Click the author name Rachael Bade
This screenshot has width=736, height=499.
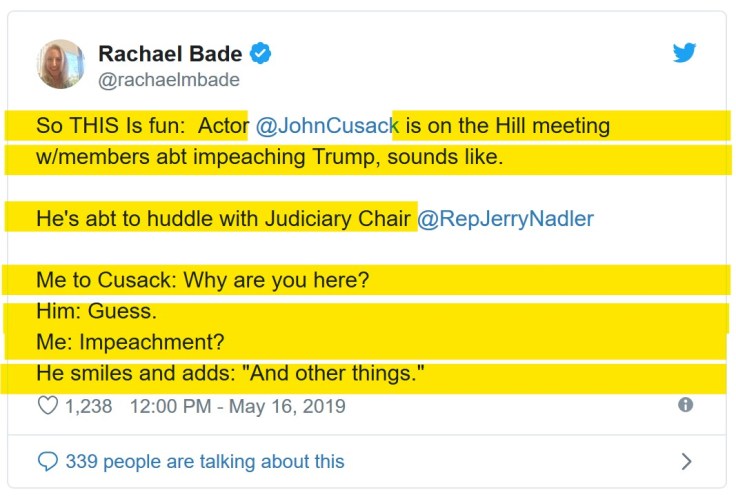point(170,54)
